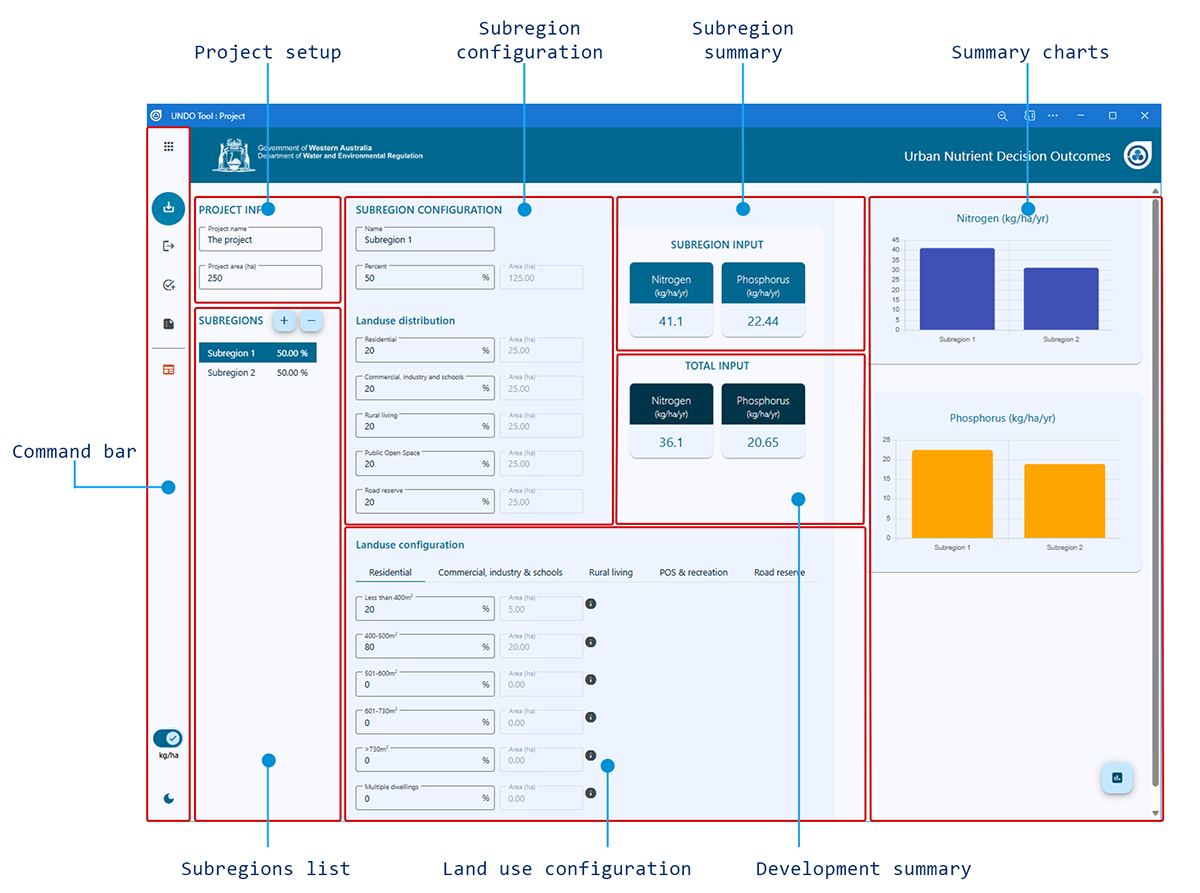Viewport: 1200px width, 893px height.
Task: Toggle the kg/ha units switch
Action: tap(168, 738)
